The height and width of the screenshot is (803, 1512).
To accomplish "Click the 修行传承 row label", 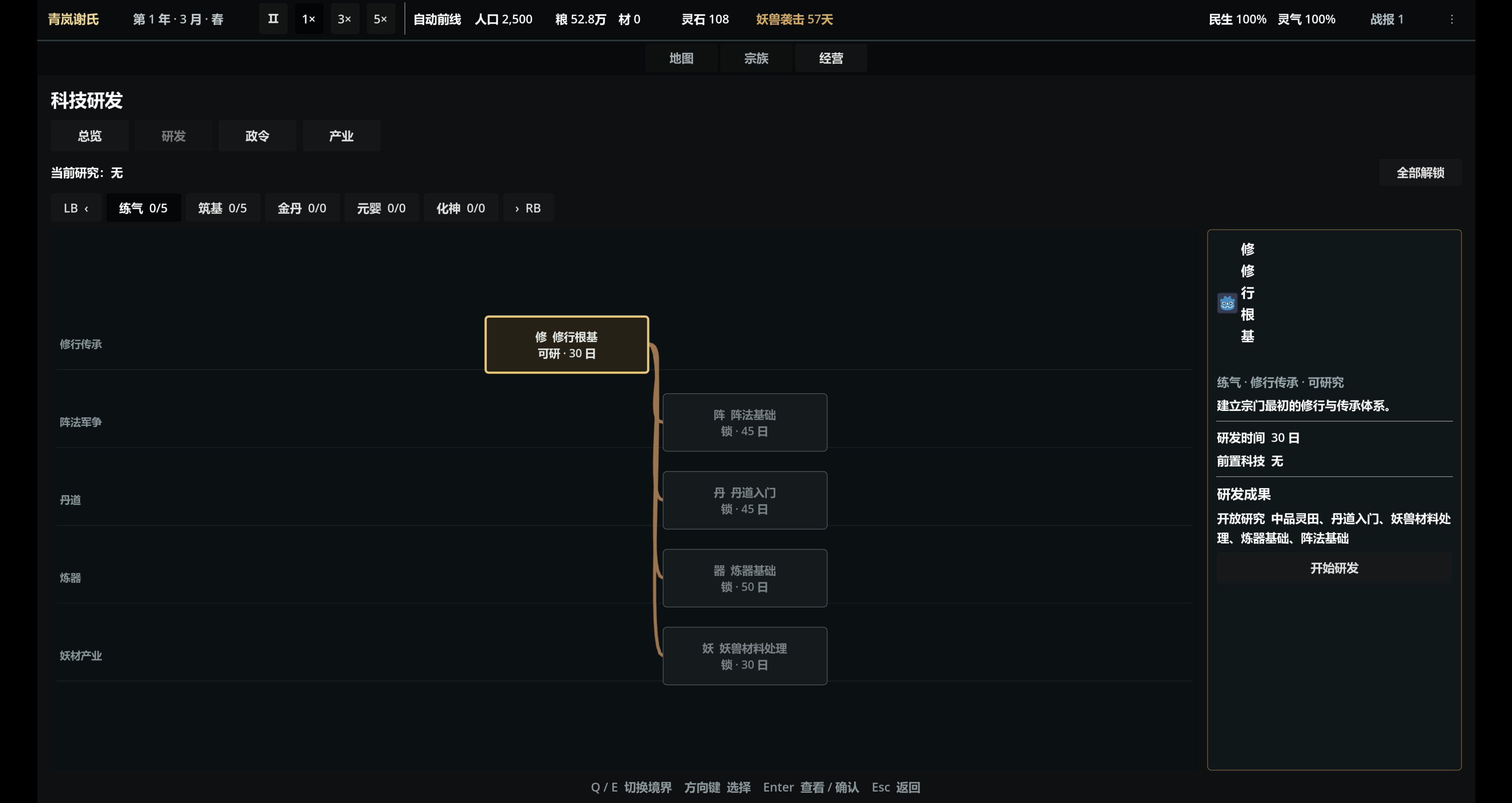I will pos(81,344).
